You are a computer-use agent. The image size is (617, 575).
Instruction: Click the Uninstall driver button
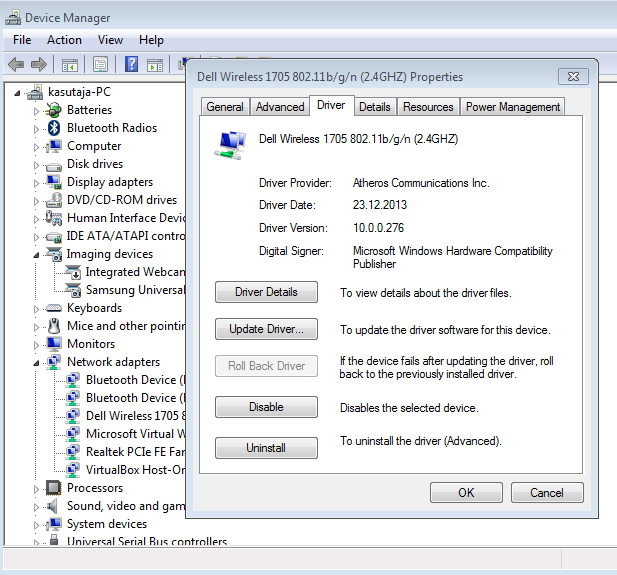(x=266, y=448)
